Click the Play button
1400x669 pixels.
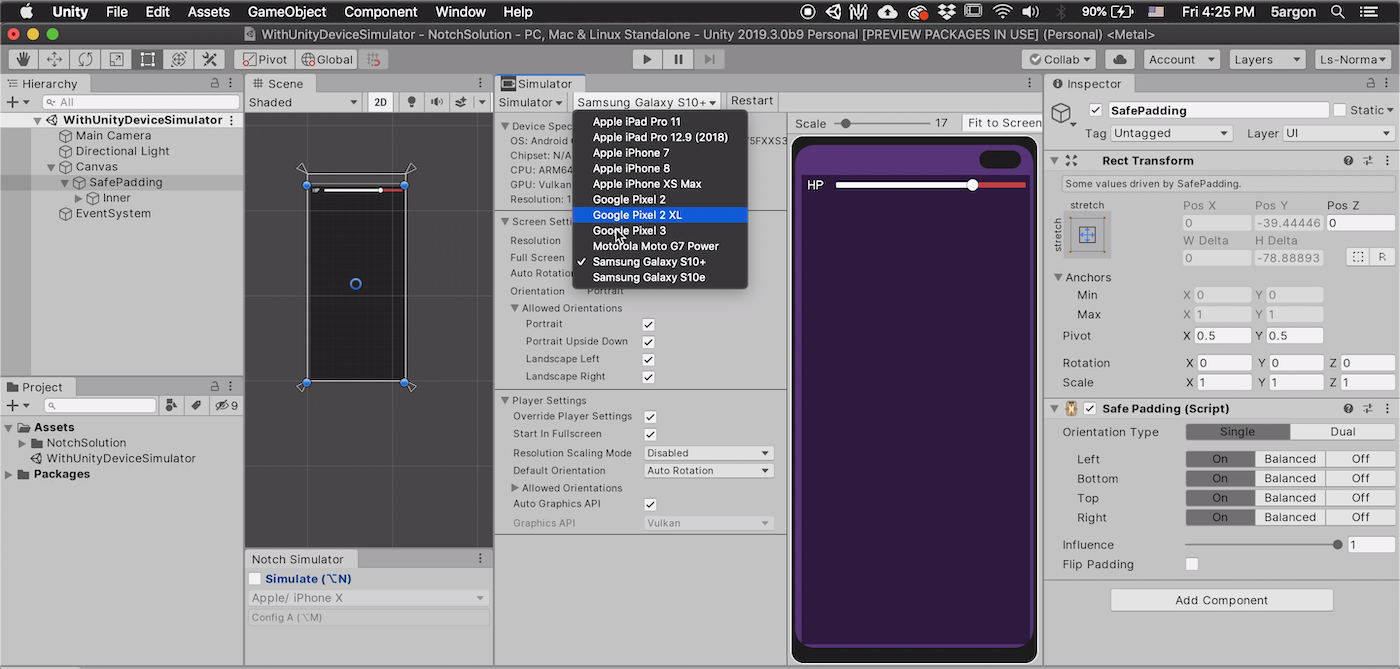pos(647,59)
